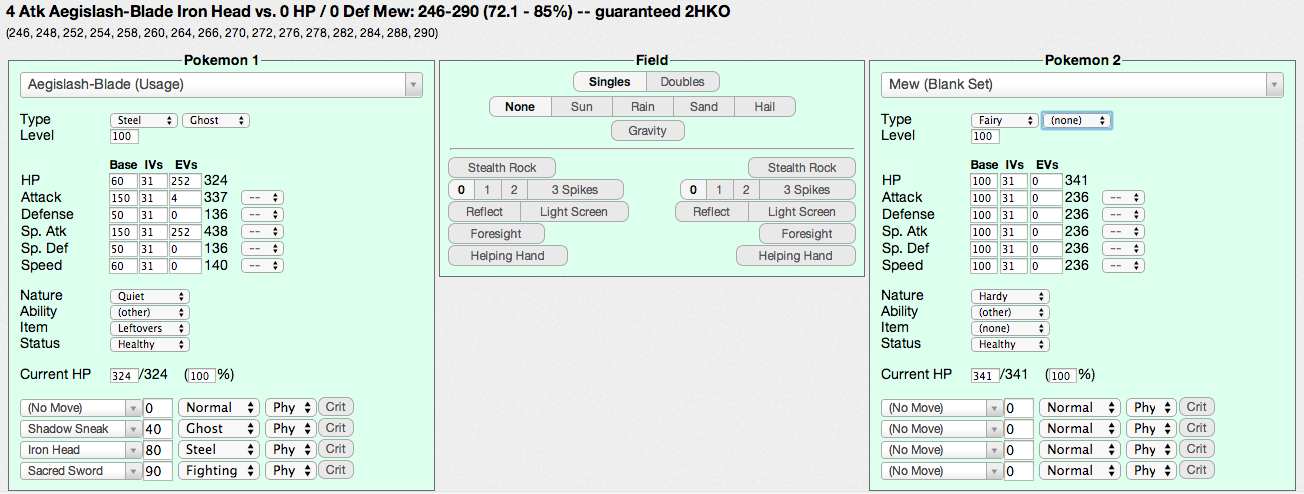This screenshot has width=1304, height=494.
Task: Toggle left side Foresight
Action: pyautogui.click(x=497, y=234)
